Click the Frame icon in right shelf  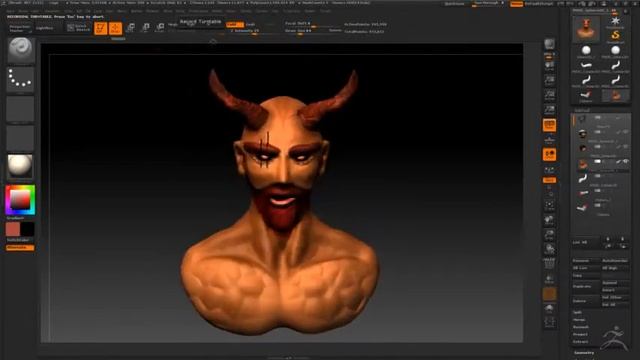pos(549,205)
